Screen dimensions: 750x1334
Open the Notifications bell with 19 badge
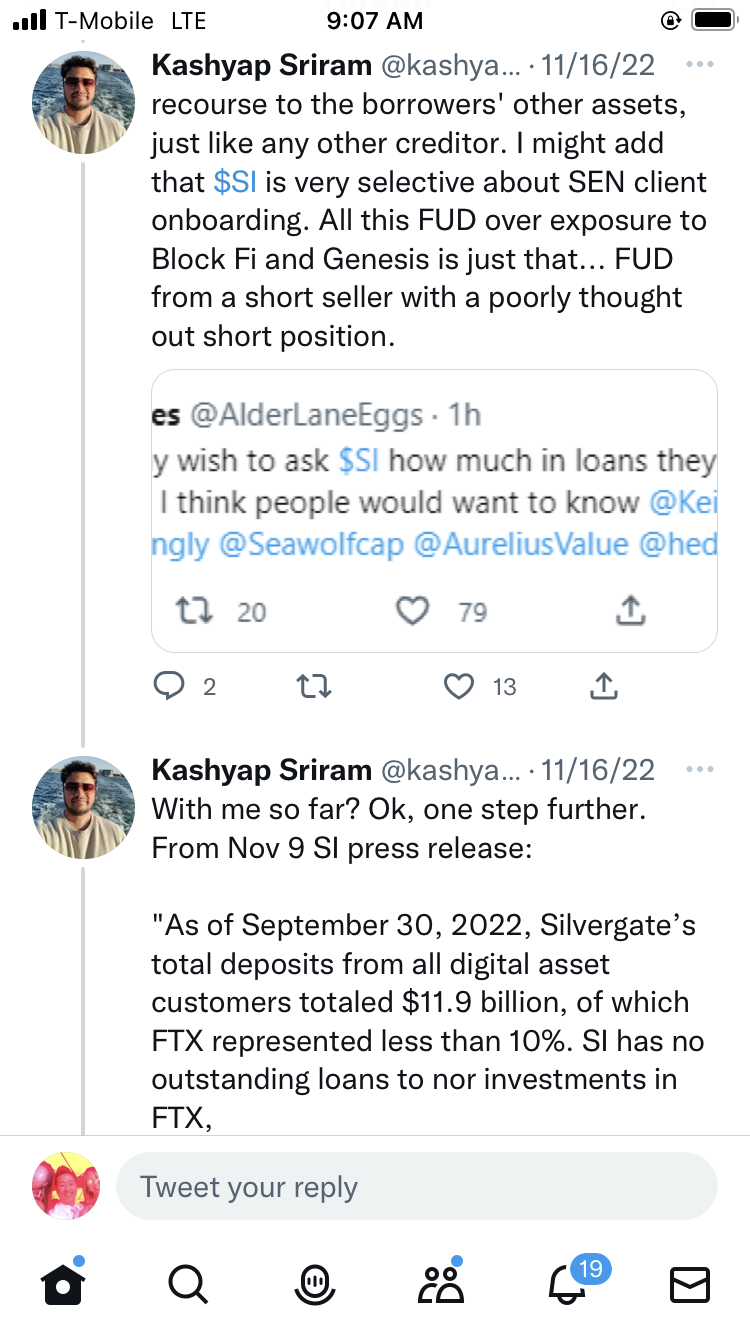567,1284
